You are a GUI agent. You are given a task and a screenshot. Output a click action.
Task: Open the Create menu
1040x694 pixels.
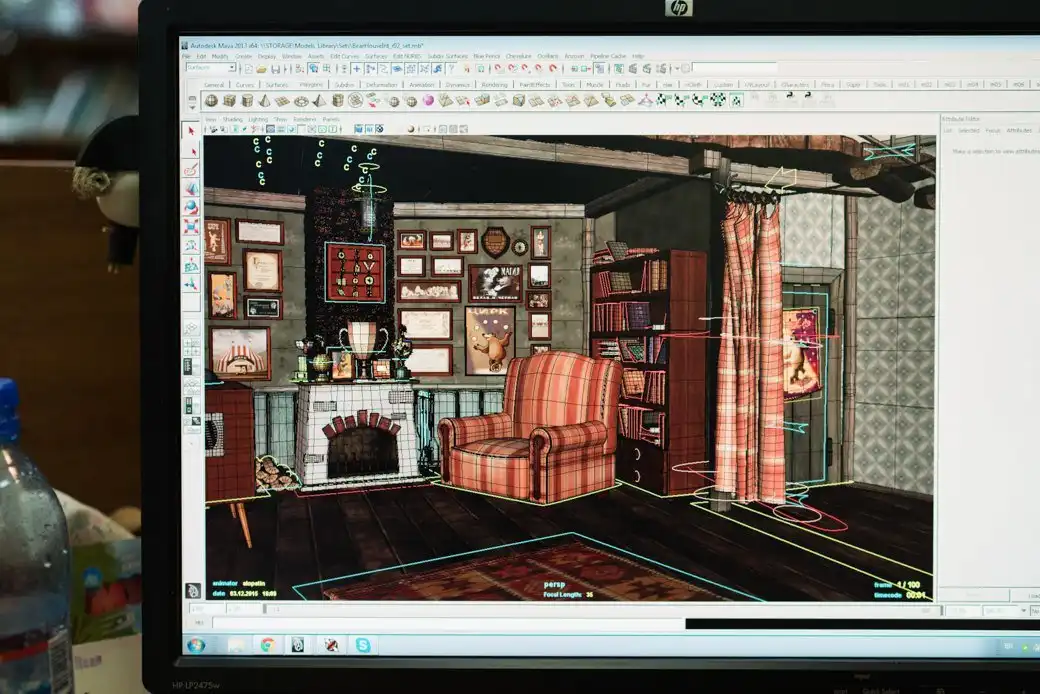click(243, 56)
